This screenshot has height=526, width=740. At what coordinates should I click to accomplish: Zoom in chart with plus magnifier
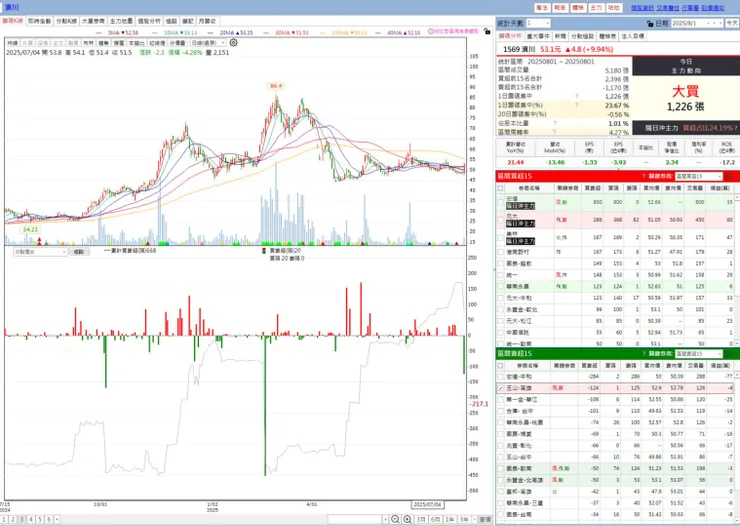point(407,519)
